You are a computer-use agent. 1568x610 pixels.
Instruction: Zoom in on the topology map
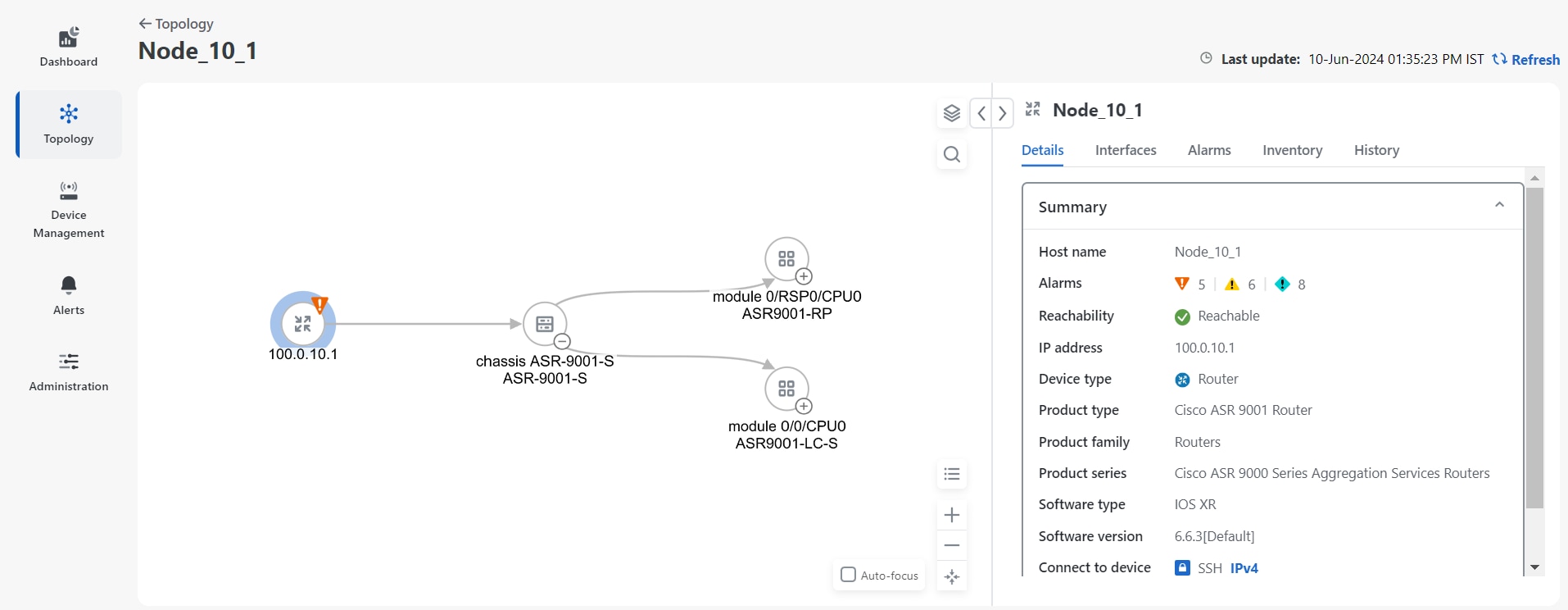952,515
